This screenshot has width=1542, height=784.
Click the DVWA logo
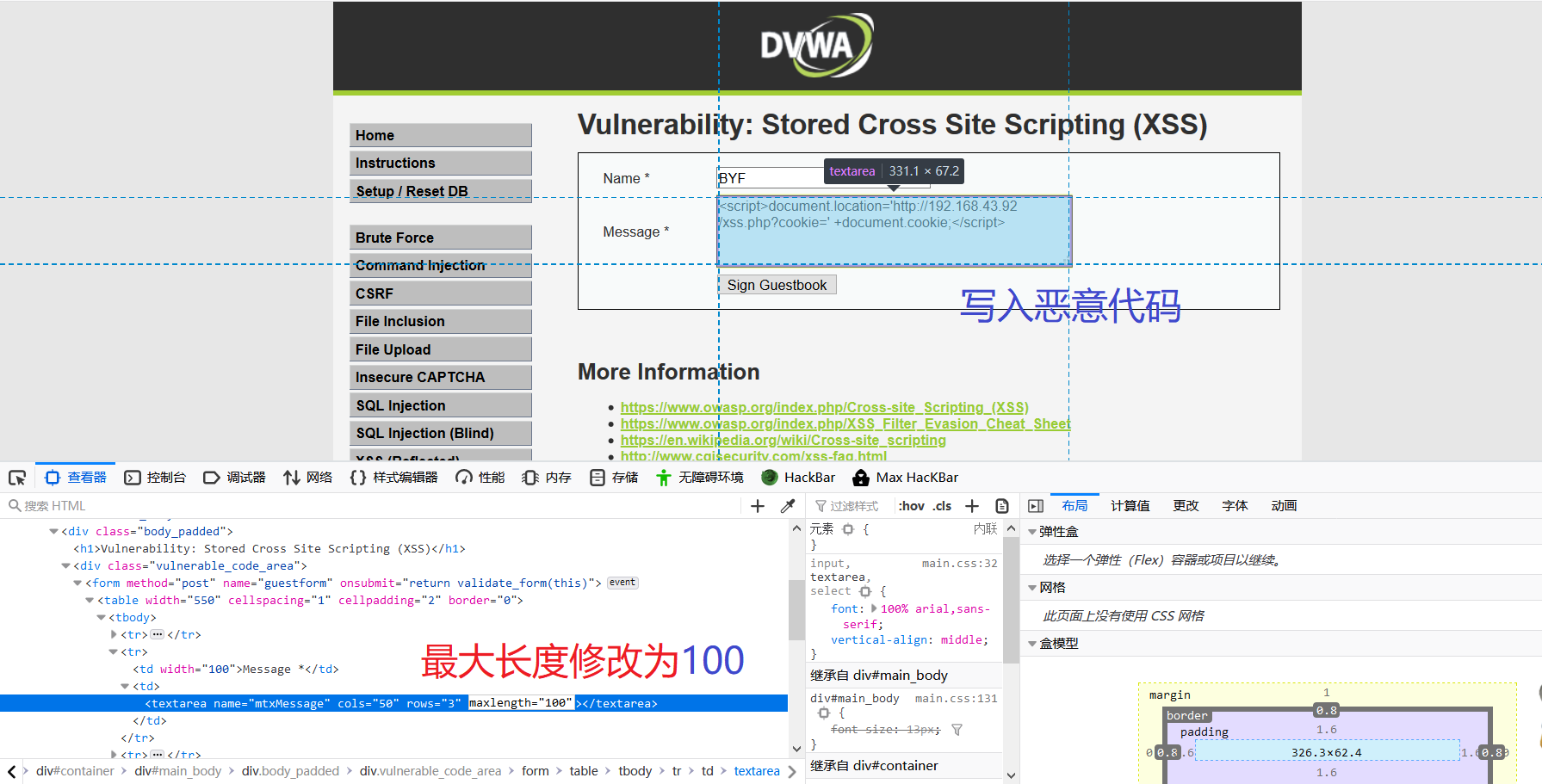coord(817,45)
